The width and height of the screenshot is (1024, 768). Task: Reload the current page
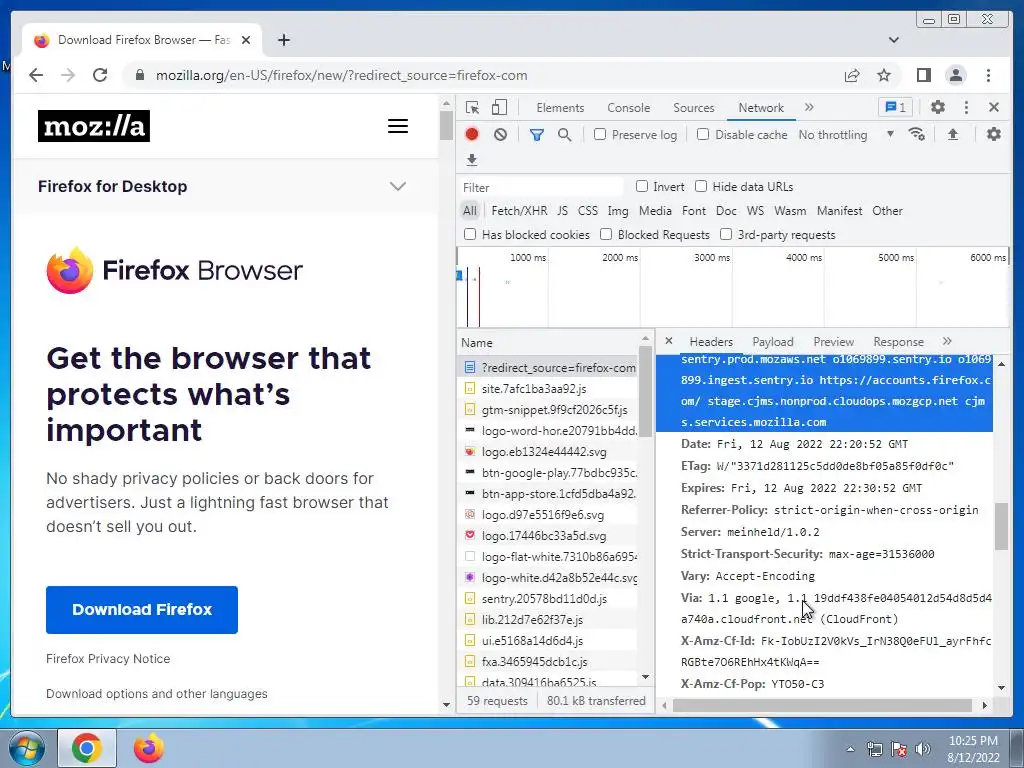click(x=100, y=75)
